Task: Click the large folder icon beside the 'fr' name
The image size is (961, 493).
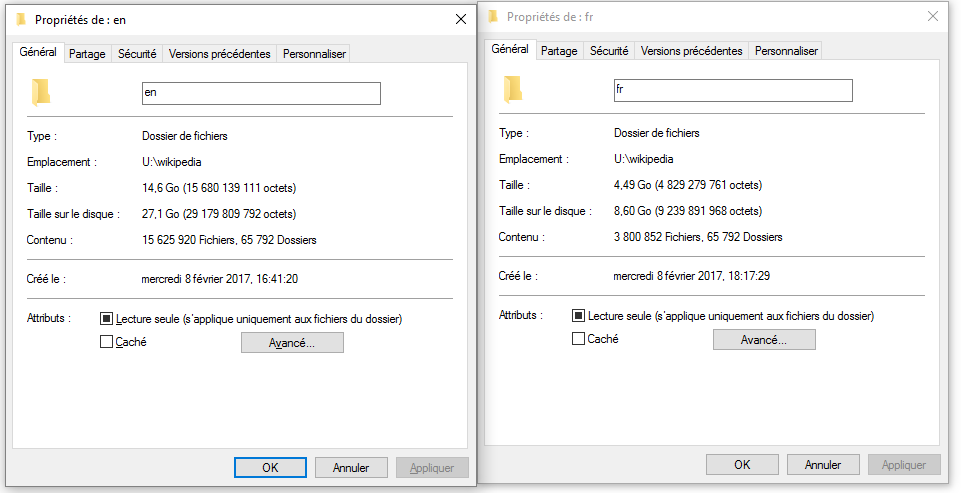Action: [513, 90]
